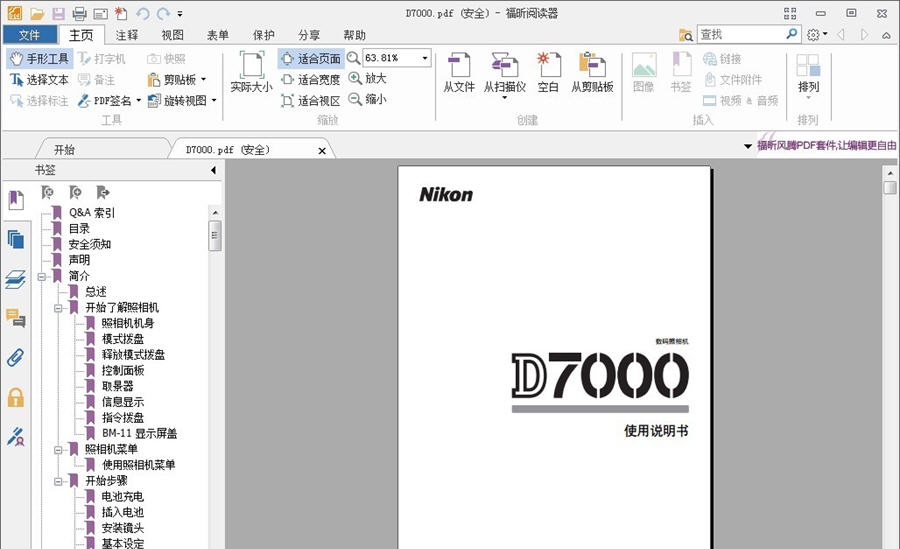The image size is (900, 549).
Task: Click the Open file folder icon
Action: click(37, 13)
